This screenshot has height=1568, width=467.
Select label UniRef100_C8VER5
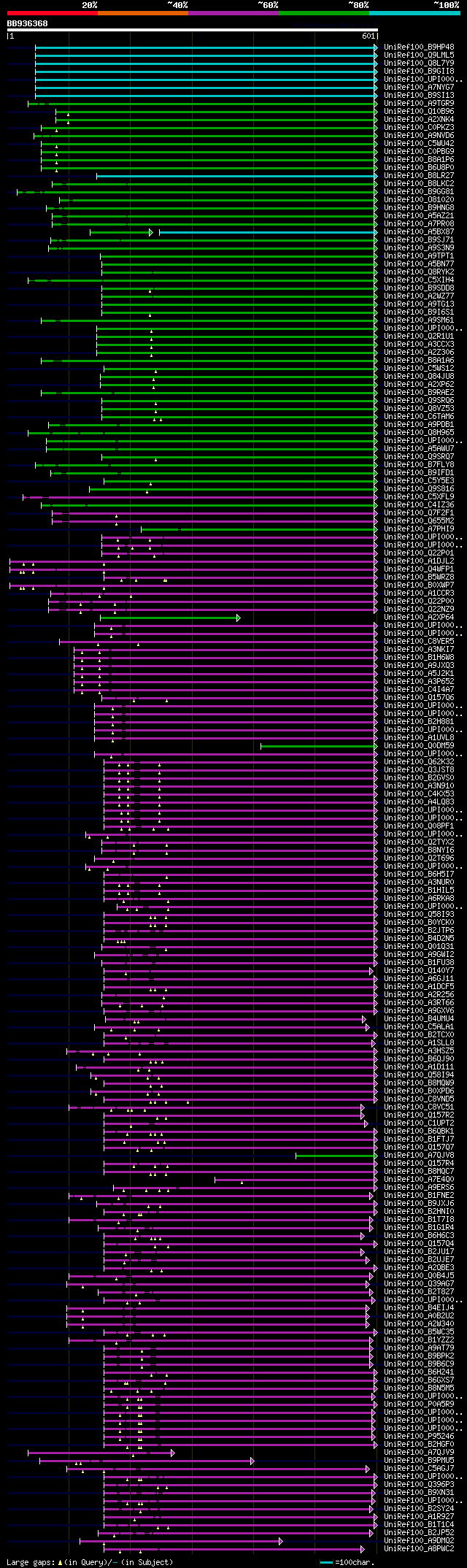(x=419, y=642)
